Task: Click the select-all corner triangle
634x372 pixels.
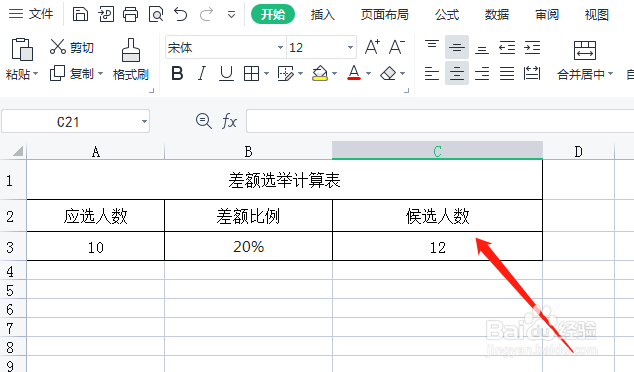Action: pyautogui.click(x=17, y=151)
